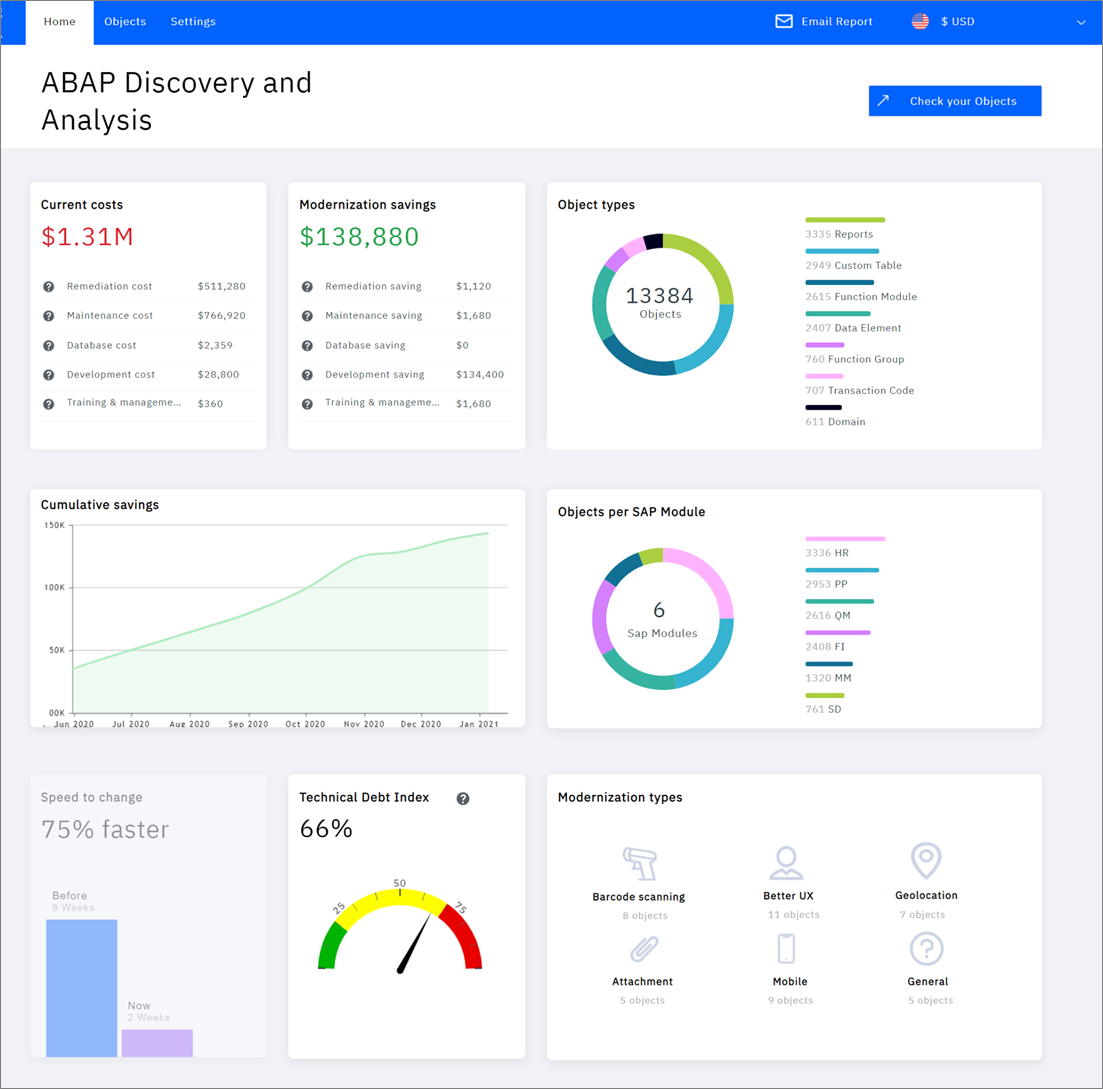Select the Mobile phone icon

point(787,948)
